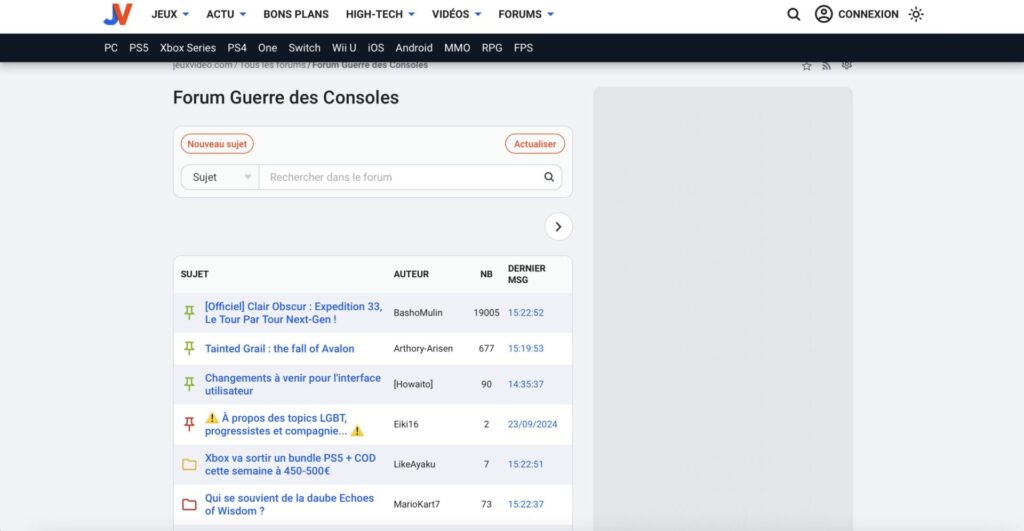Click the green pin beside Tainted Grail

click(189, 348)
